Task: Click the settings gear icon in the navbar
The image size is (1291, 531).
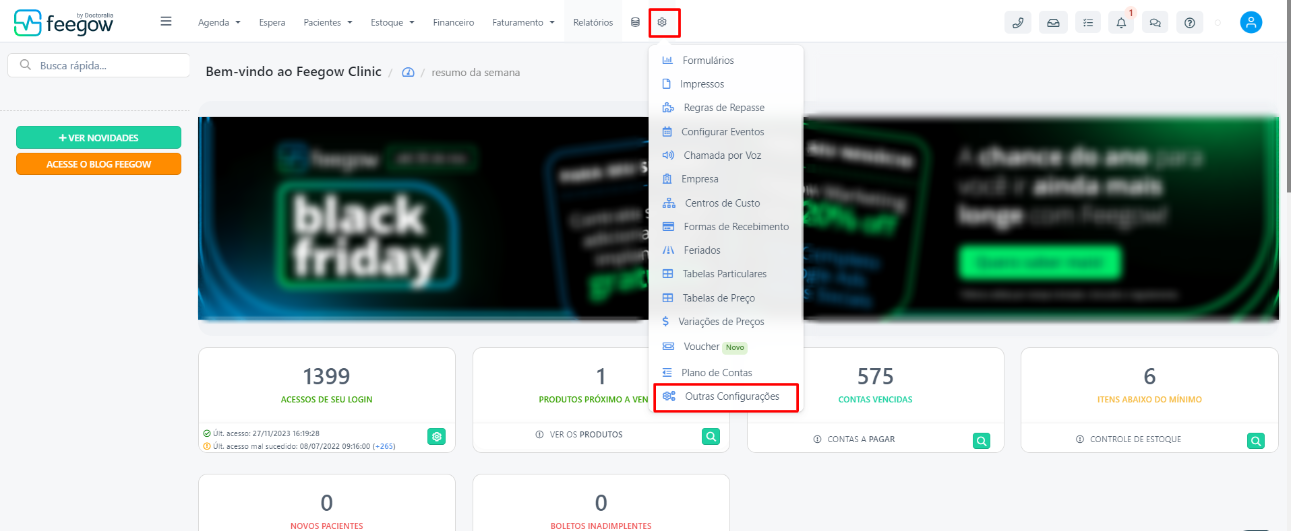Action: pos(662,22)
